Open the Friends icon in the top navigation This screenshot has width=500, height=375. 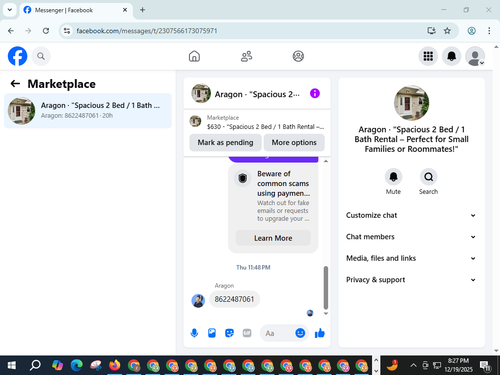[246, 56]
